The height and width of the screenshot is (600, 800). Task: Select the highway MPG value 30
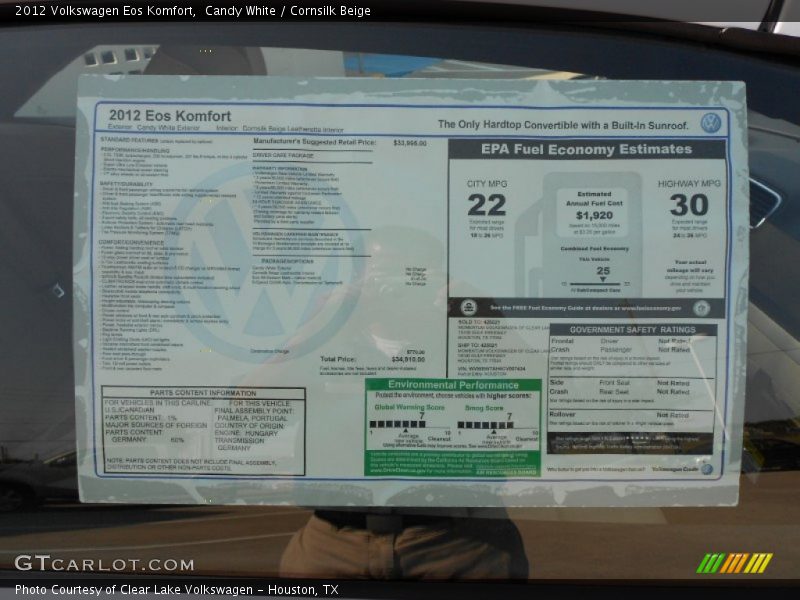coord(689,205)
